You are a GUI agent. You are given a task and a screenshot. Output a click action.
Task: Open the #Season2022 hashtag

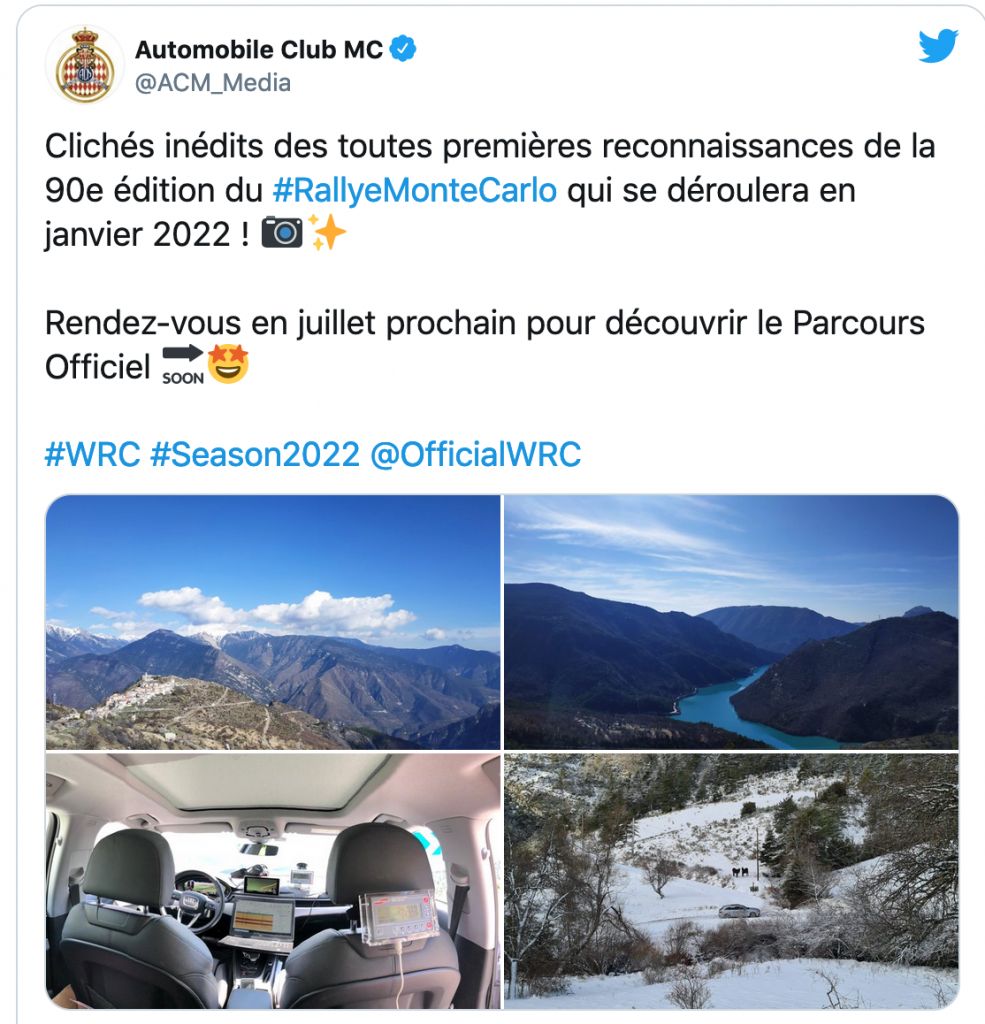click(255, 454)
